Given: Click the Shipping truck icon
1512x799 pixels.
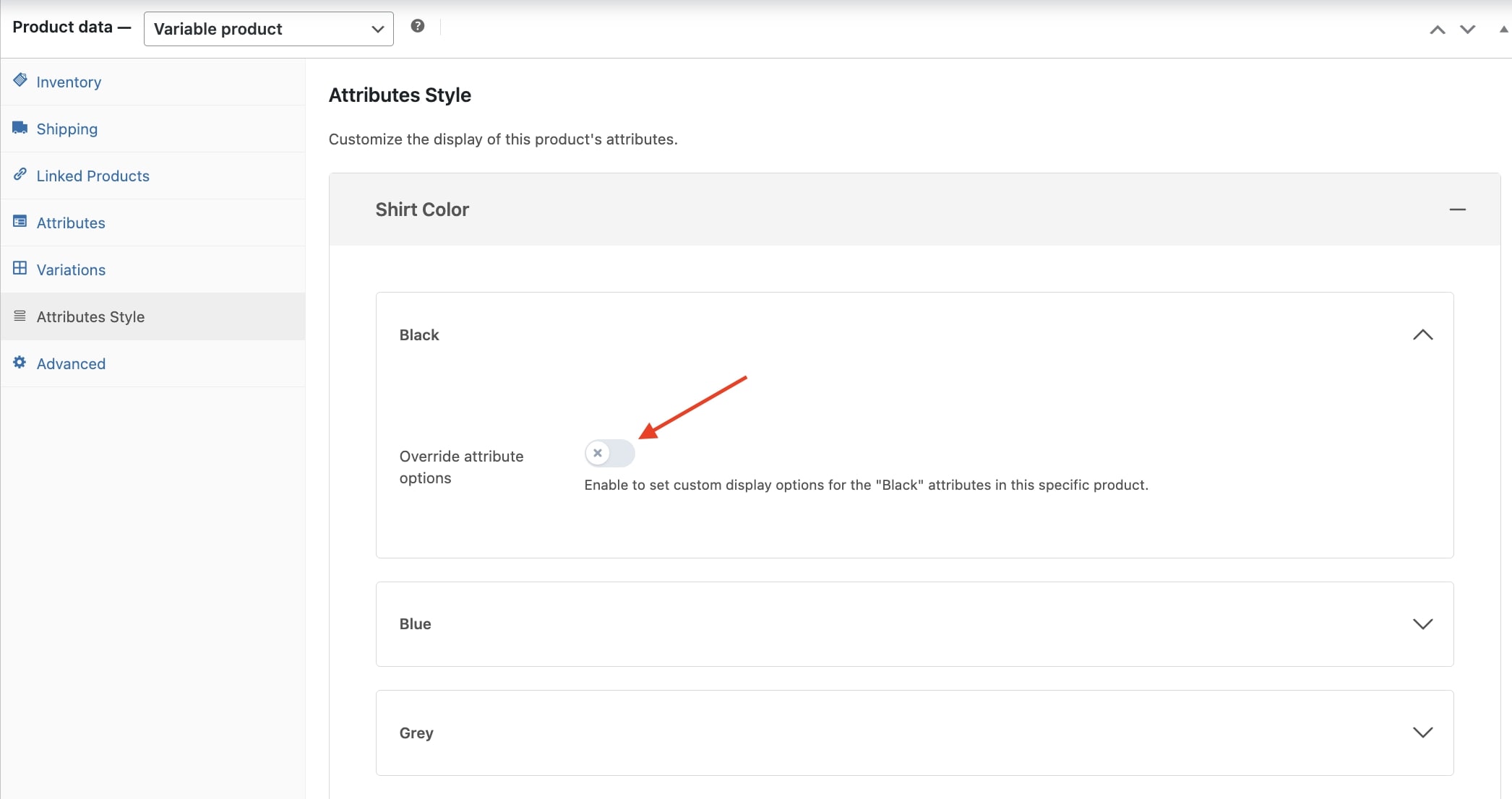Looking at the screenshot, I should point(20,128).
